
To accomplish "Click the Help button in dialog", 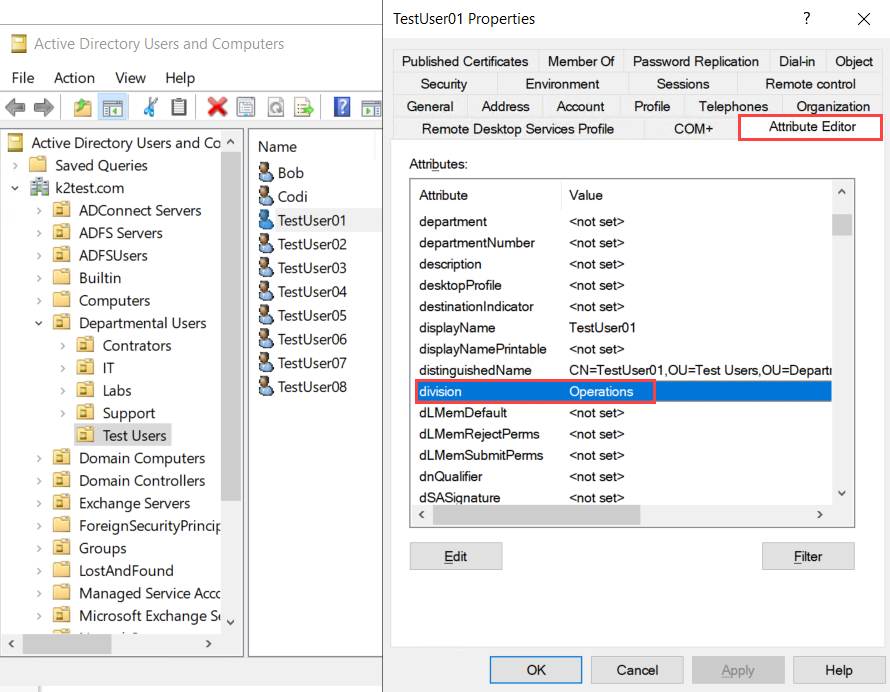I will (838, 670).
